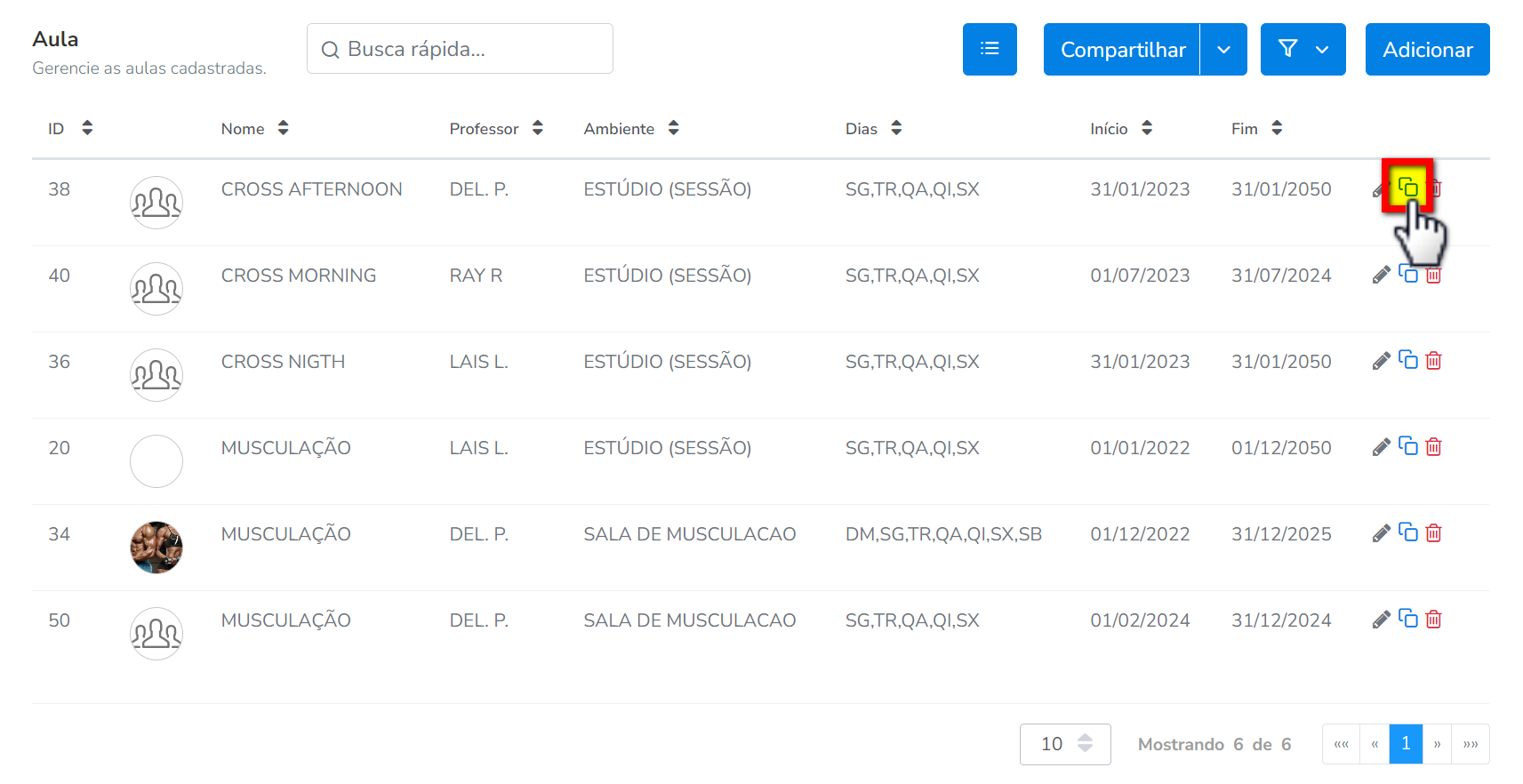1523x784 pixels.
Task: Expand the Compartilhar dropdown arrow
Action: click(x=1223, y=50)
